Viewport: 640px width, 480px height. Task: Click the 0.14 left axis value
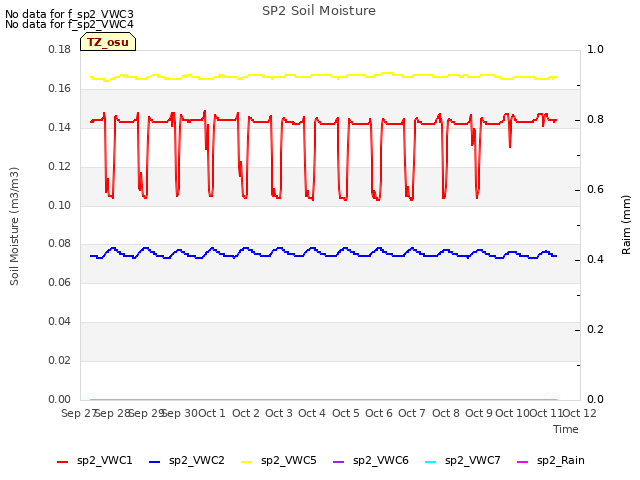(x=60, y=127)
